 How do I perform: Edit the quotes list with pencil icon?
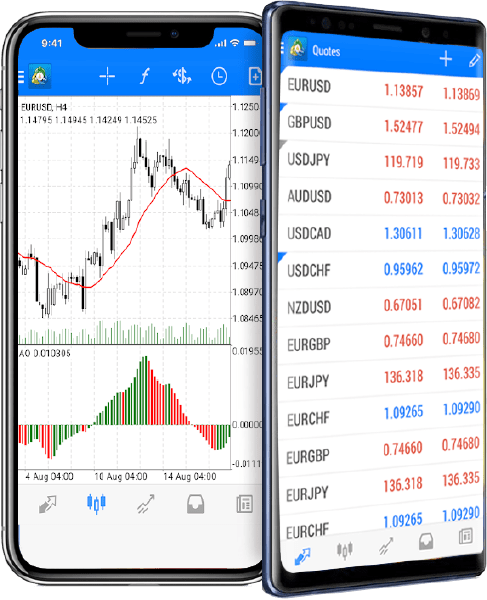474,60
